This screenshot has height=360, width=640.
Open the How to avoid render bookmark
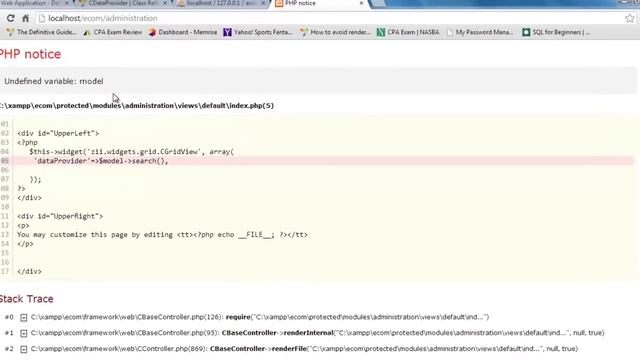coord(335,32)
